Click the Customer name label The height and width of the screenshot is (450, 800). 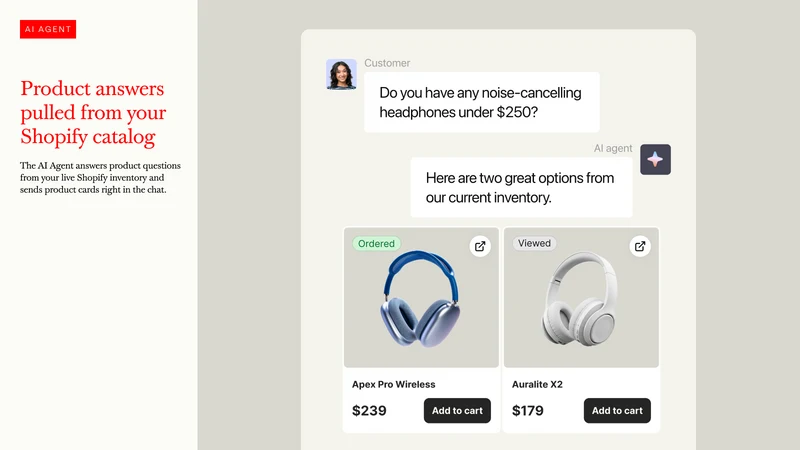click(387, 63)
